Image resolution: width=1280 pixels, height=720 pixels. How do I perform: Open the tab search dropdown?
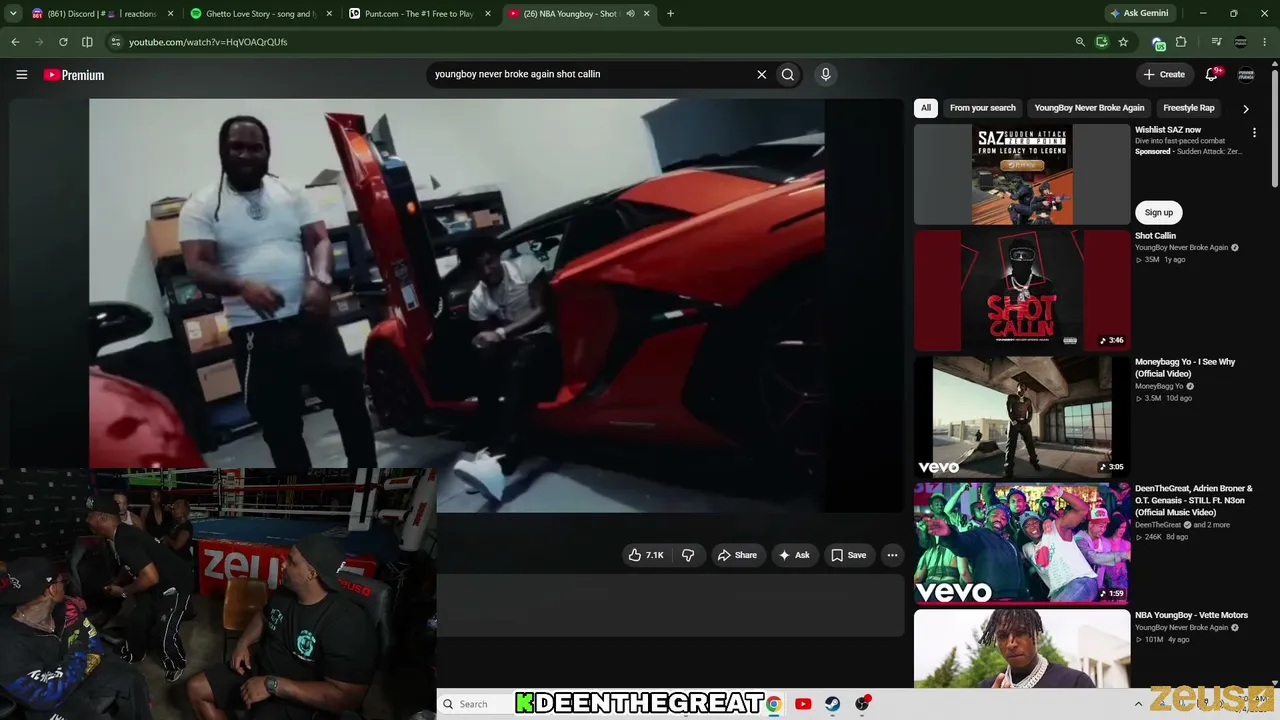15,14
